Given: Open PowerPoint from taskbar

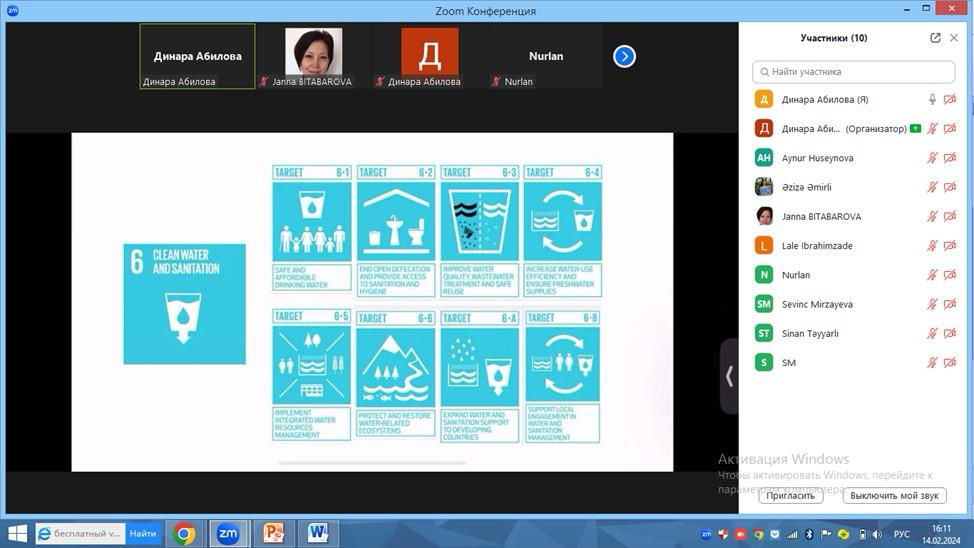Looking at the screenshot, I should pyautogui.click(x=273, y=533).
